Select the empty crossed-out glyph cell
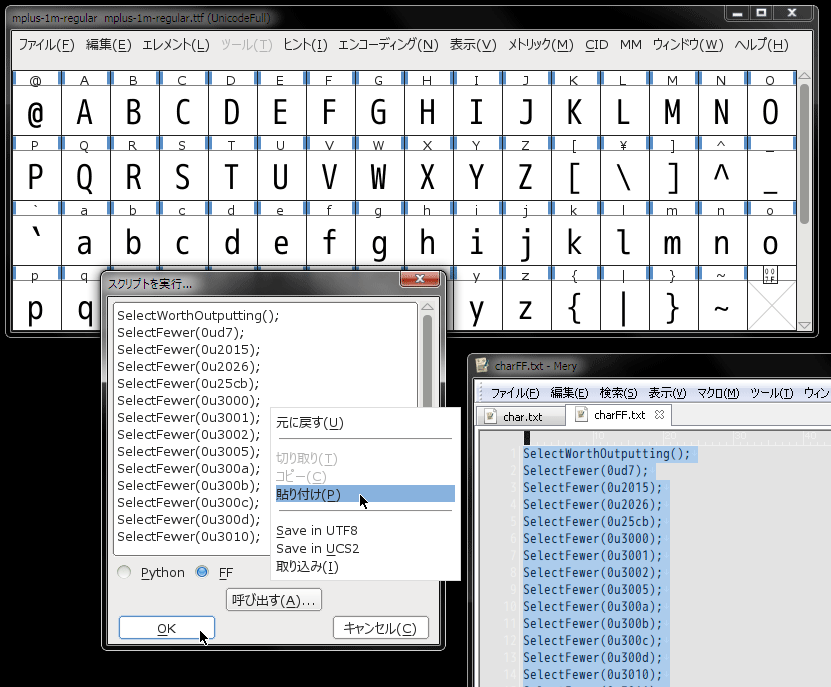The width and height of the screenshot is (831, 687). 771,306
